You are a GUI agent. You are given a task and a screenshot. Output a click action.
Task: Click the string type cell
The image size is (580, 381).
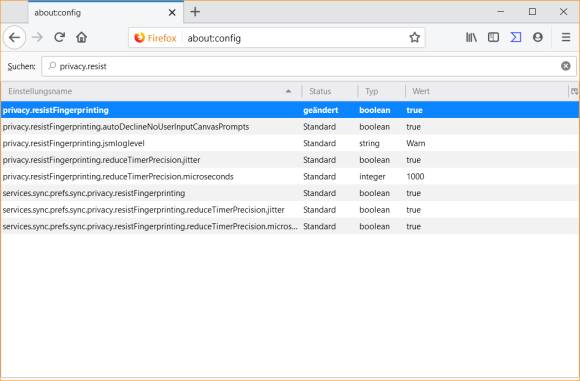click(369, 144)
